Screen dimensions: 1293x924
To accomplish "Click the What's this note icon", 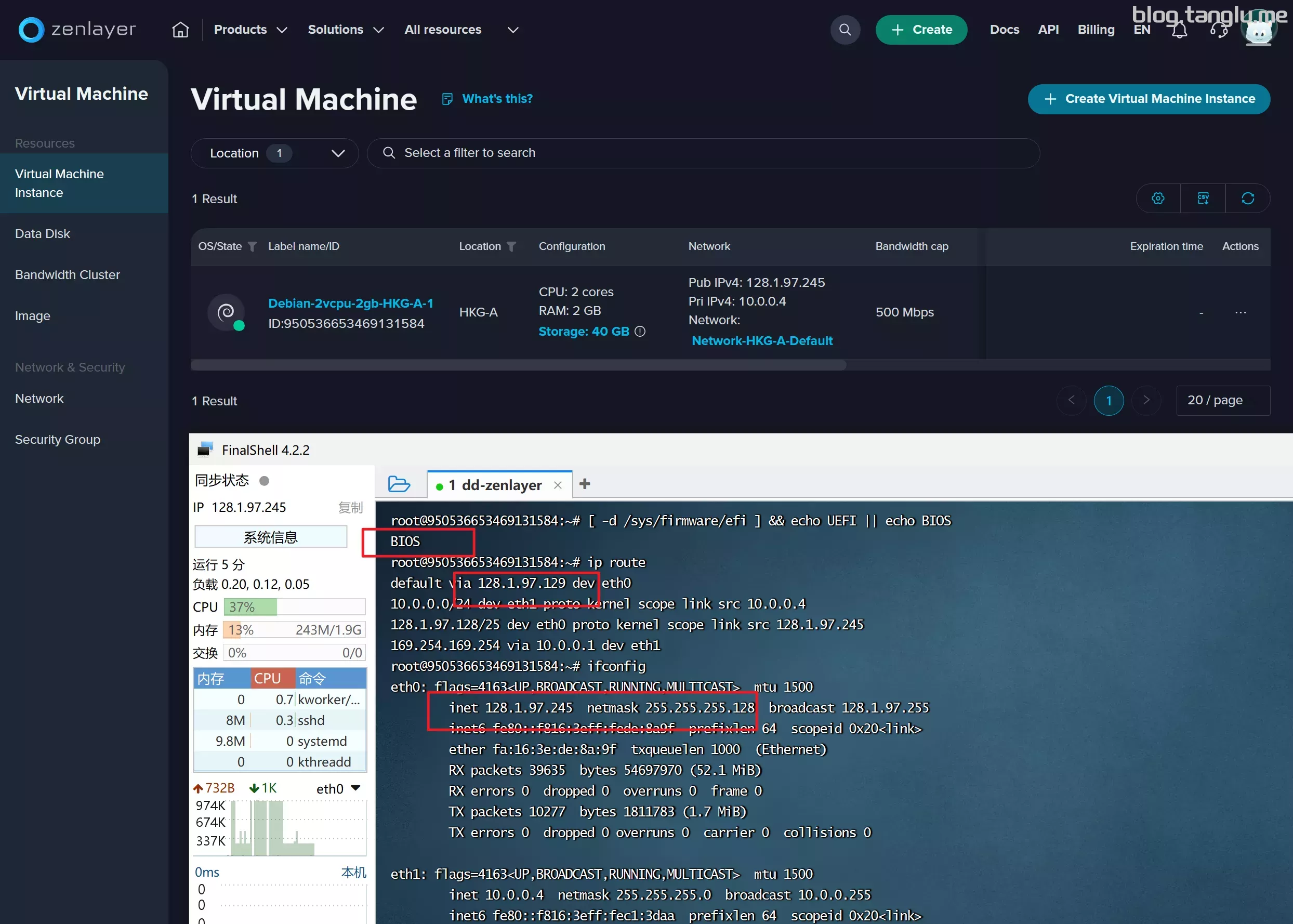I will (x=447, y=99).
